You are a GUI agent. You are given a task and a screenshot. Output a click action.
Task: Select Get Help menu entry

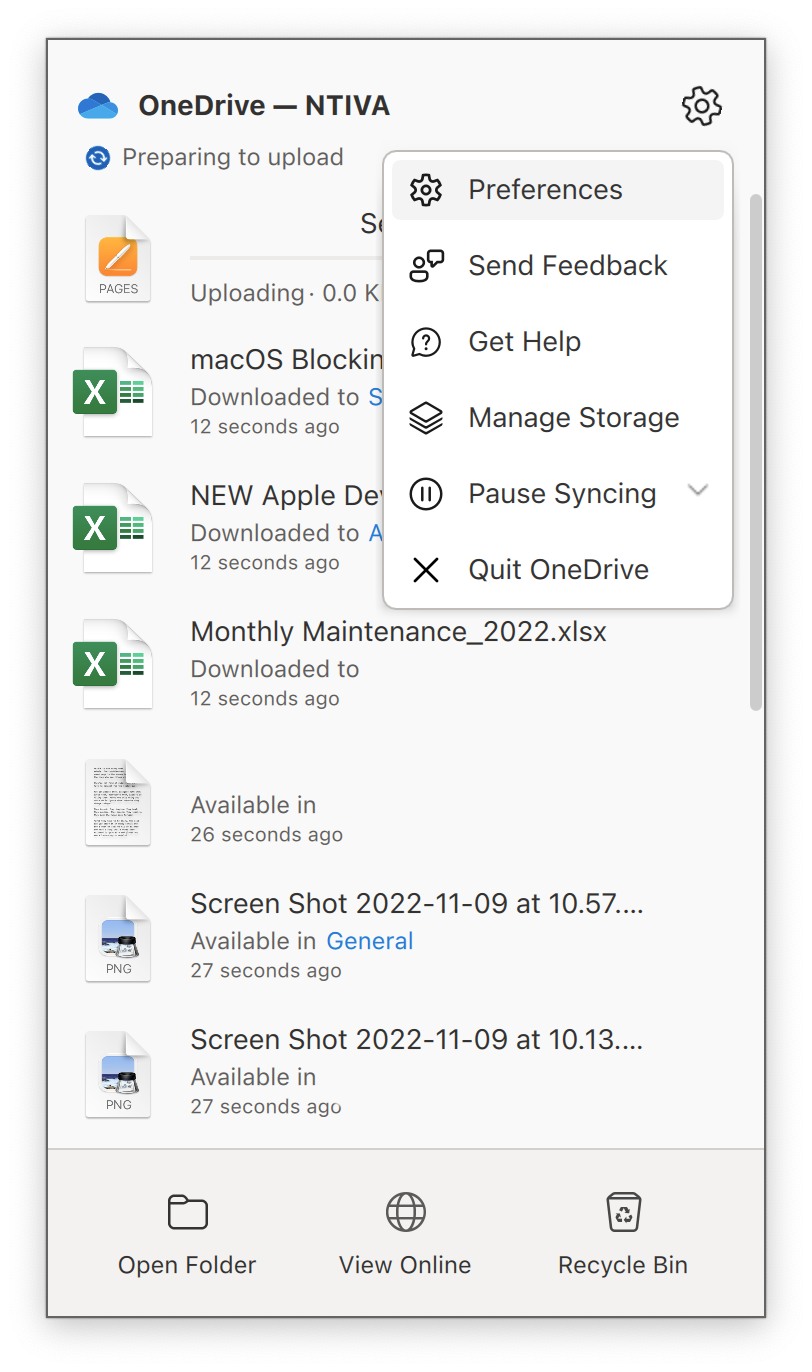click(x=558, y=342)
